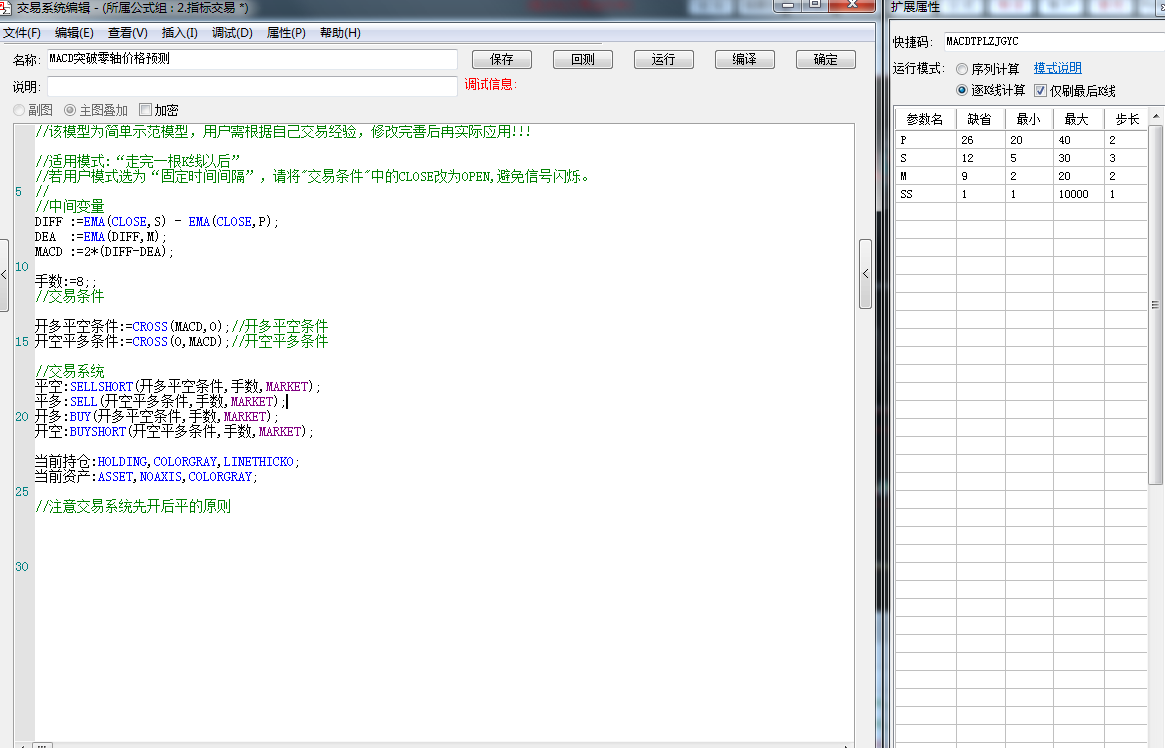Viewport: 1165px width, 748px height.
Task: Collapse the right panel with arrow handle
Action: pyautogui.click(x=865, y=274)
